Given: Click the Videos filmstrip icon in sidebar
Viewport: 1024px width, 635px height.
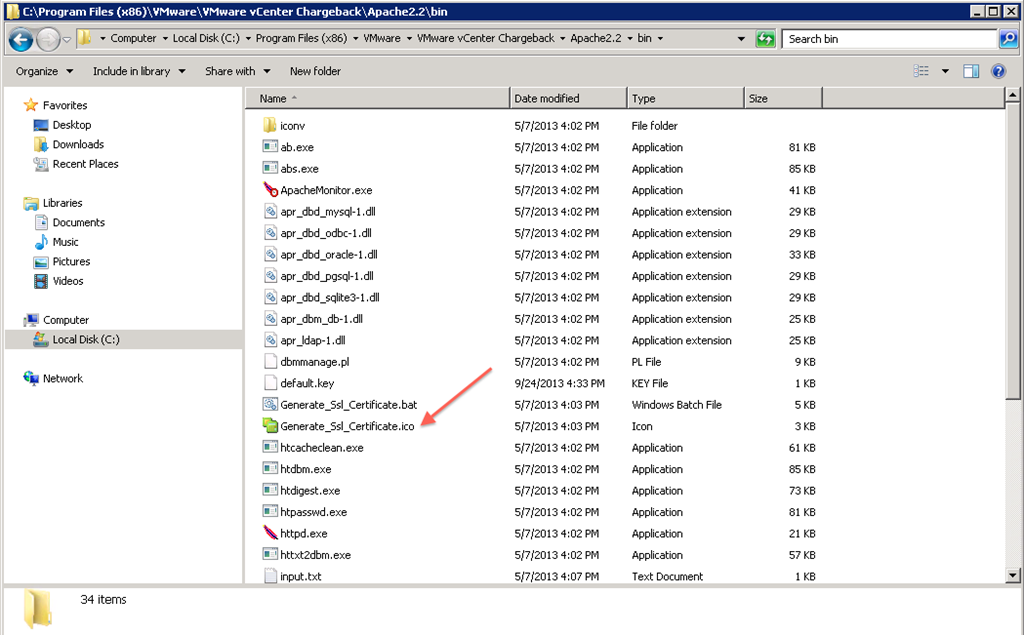Looking at the screenshot, I should click(x=40, y=281).
